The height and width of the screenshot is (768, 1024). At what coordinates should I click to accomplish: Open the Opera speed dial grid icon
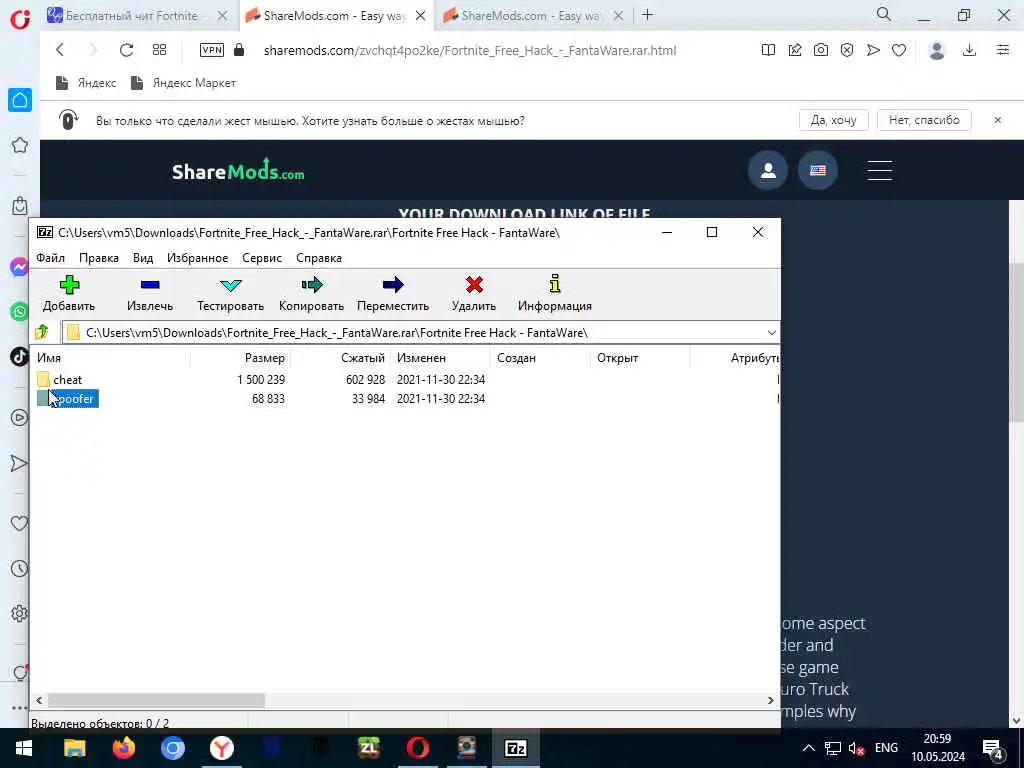pos(159,50)
